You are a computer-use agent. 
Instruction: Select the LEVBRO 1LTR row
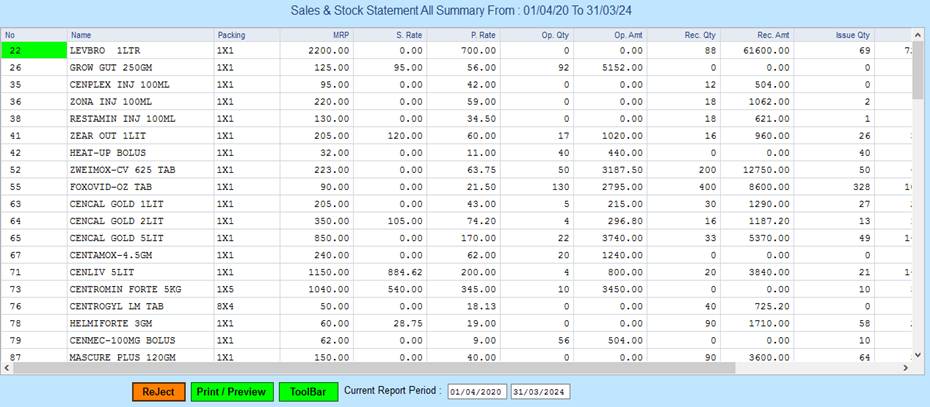coord(138,50)
